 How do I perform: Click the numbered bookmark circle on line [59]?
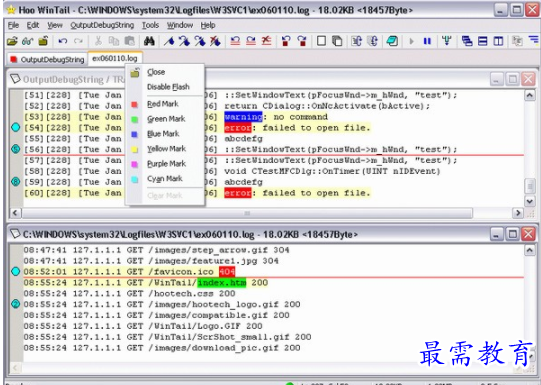(x=16, y=181)
